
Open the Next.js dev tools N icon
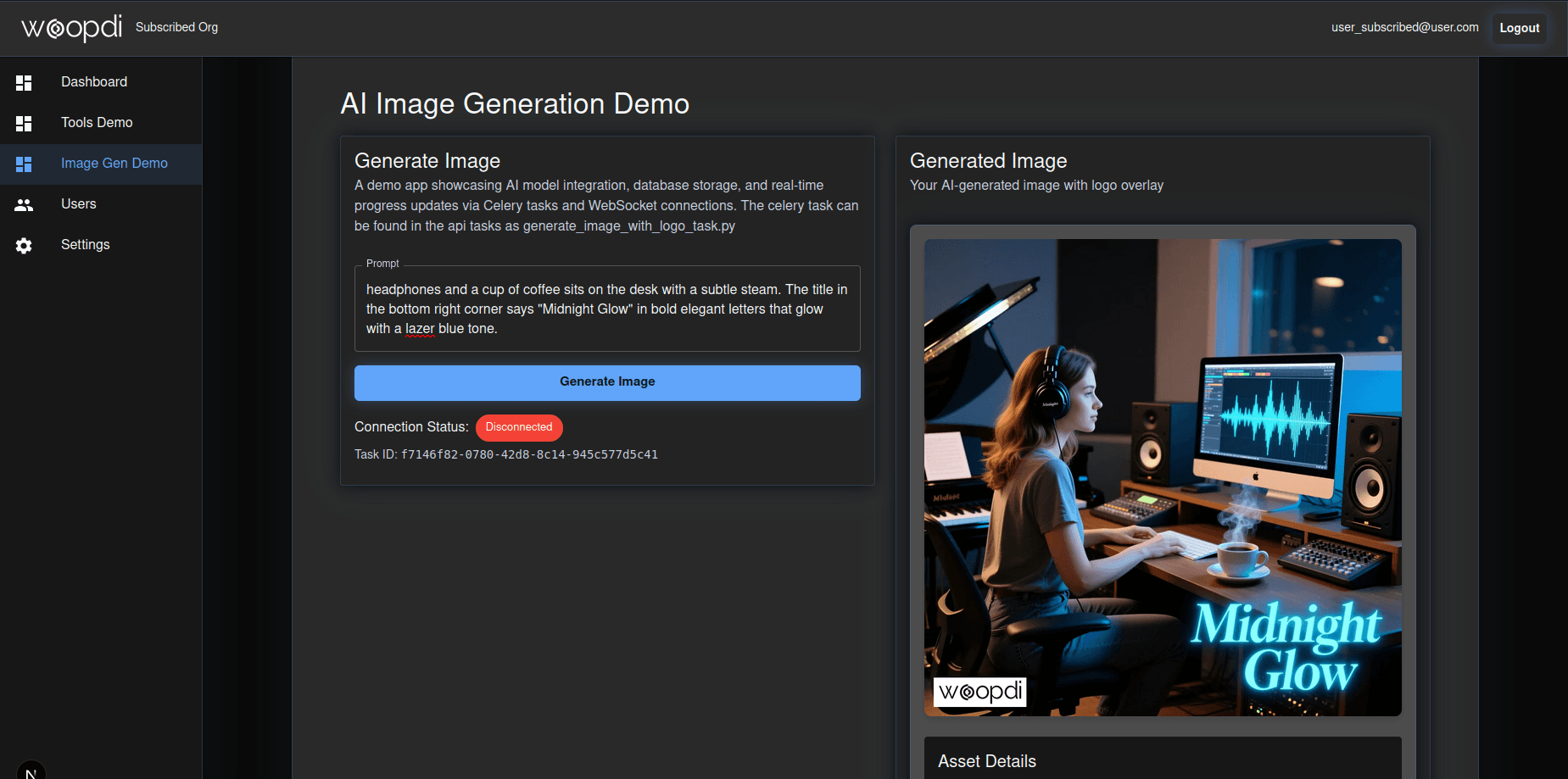[x=31, y=771]
